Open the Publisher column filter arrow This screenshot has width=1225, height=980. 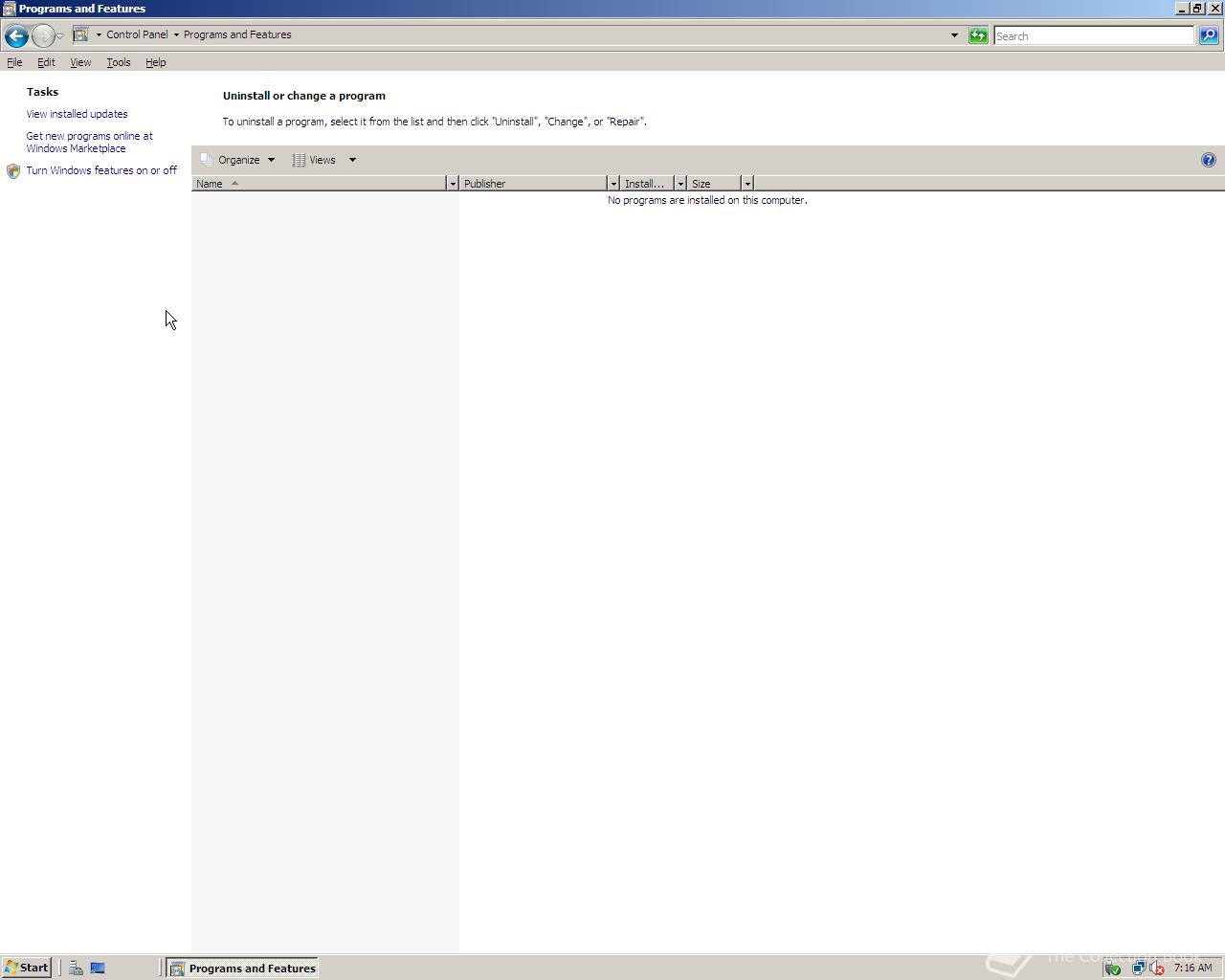coord(613,184)
